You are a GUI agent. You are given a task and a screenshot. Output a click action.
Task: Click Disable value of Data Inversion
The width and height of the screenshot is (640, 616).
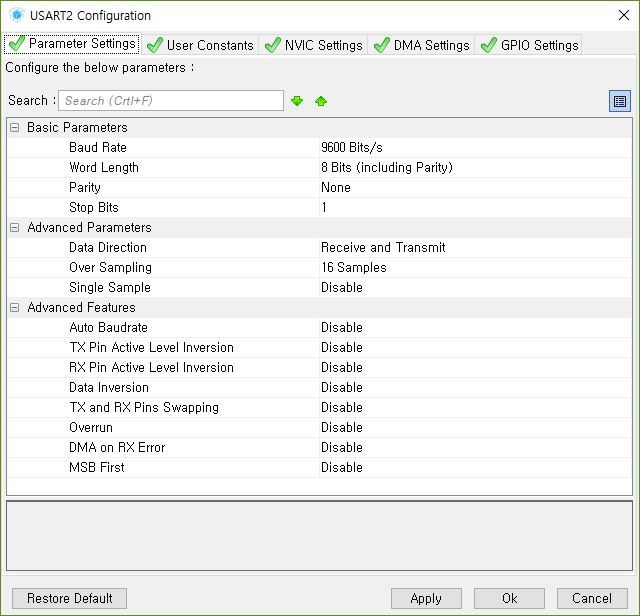342,387
